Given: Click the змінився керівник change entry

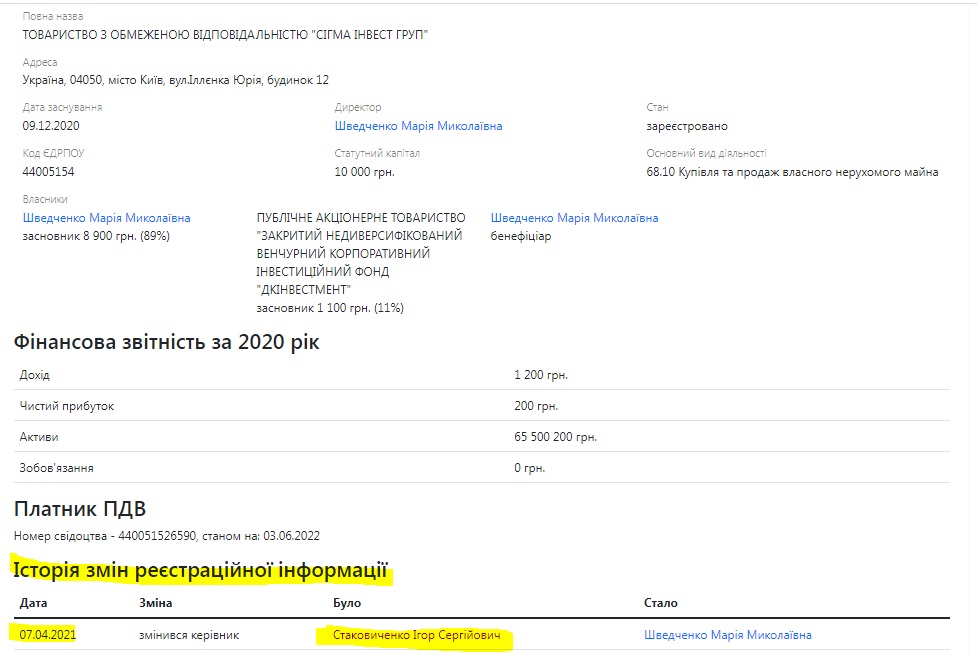Looking at the screenshot, I should pyautogui.click(x=191, y=635).
